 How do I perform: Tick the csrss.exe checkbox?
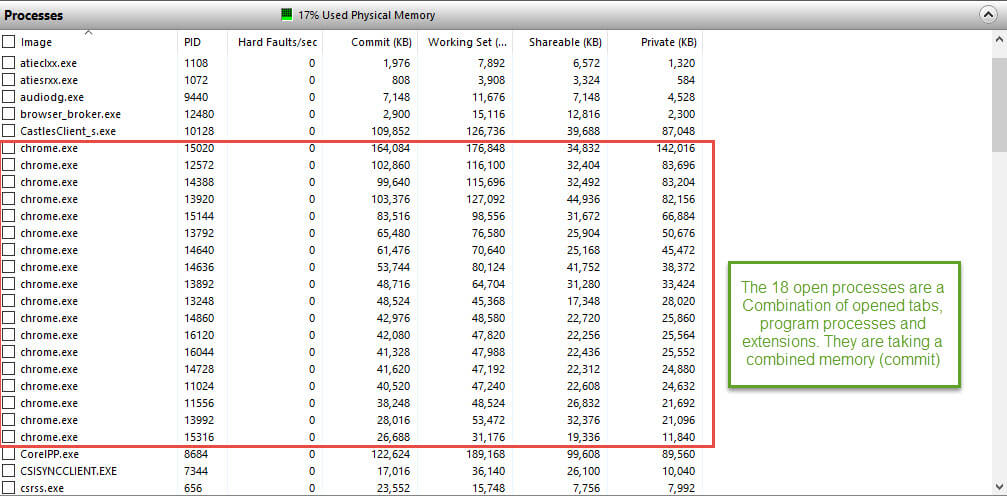(8, 488)
